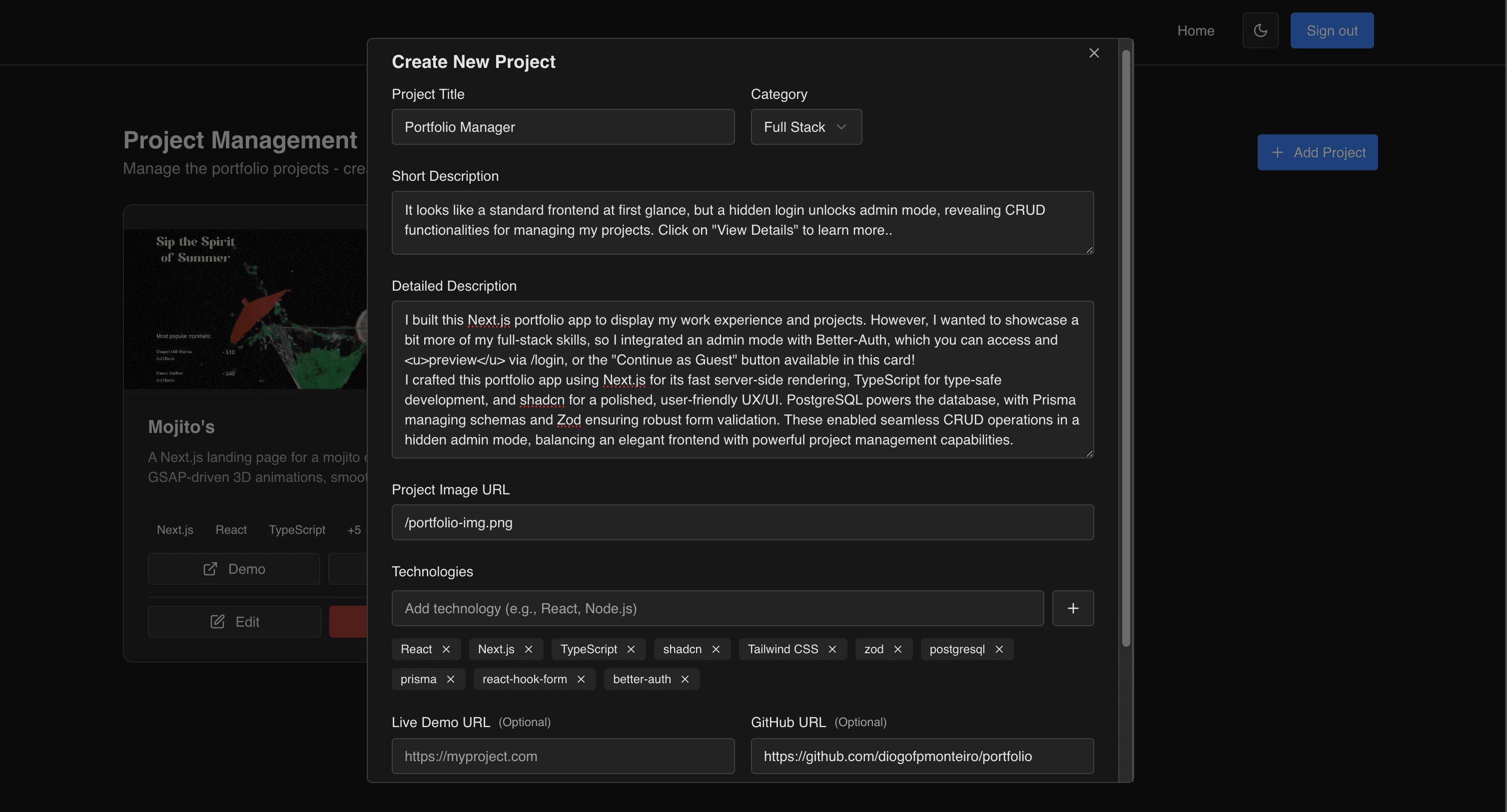
Task: Remove the better-auth tag
Action: [685, 679]
